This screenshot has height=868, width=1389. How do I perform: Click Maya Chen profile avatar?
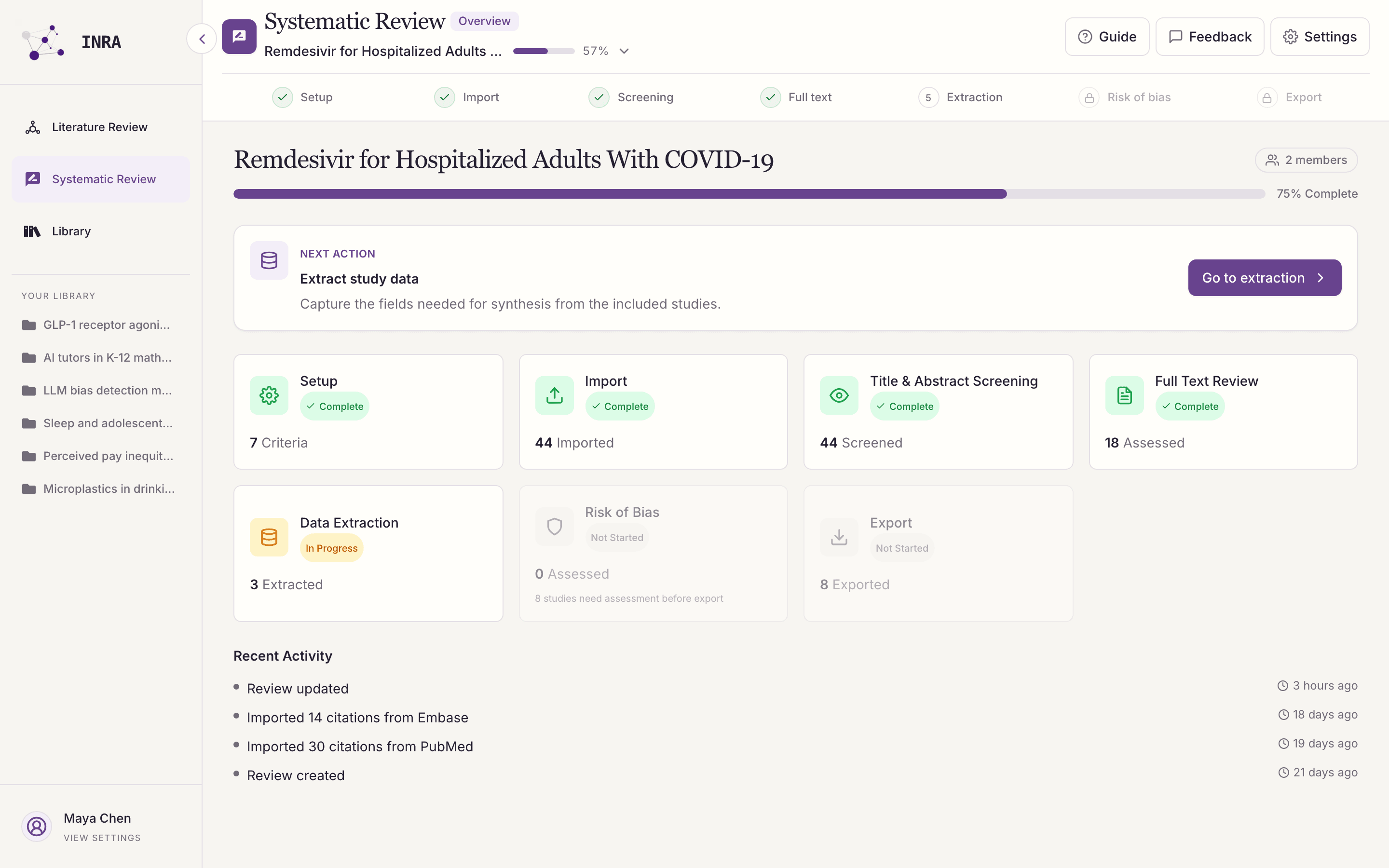[37, 827]
